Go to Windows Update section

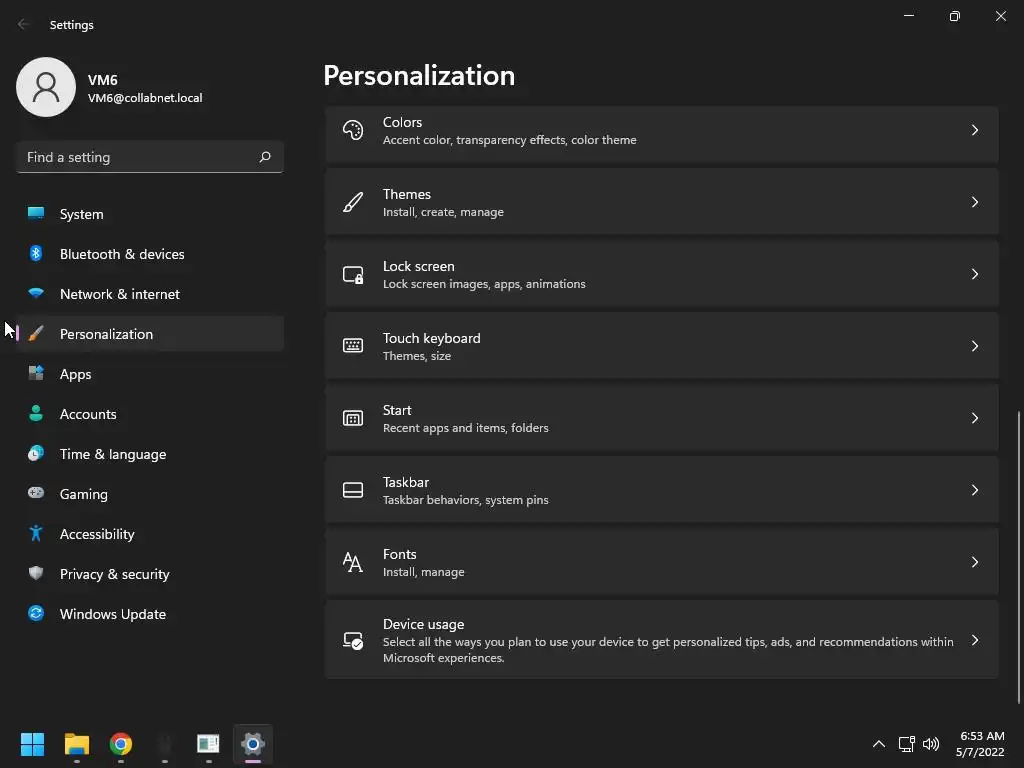coord(112,614)
